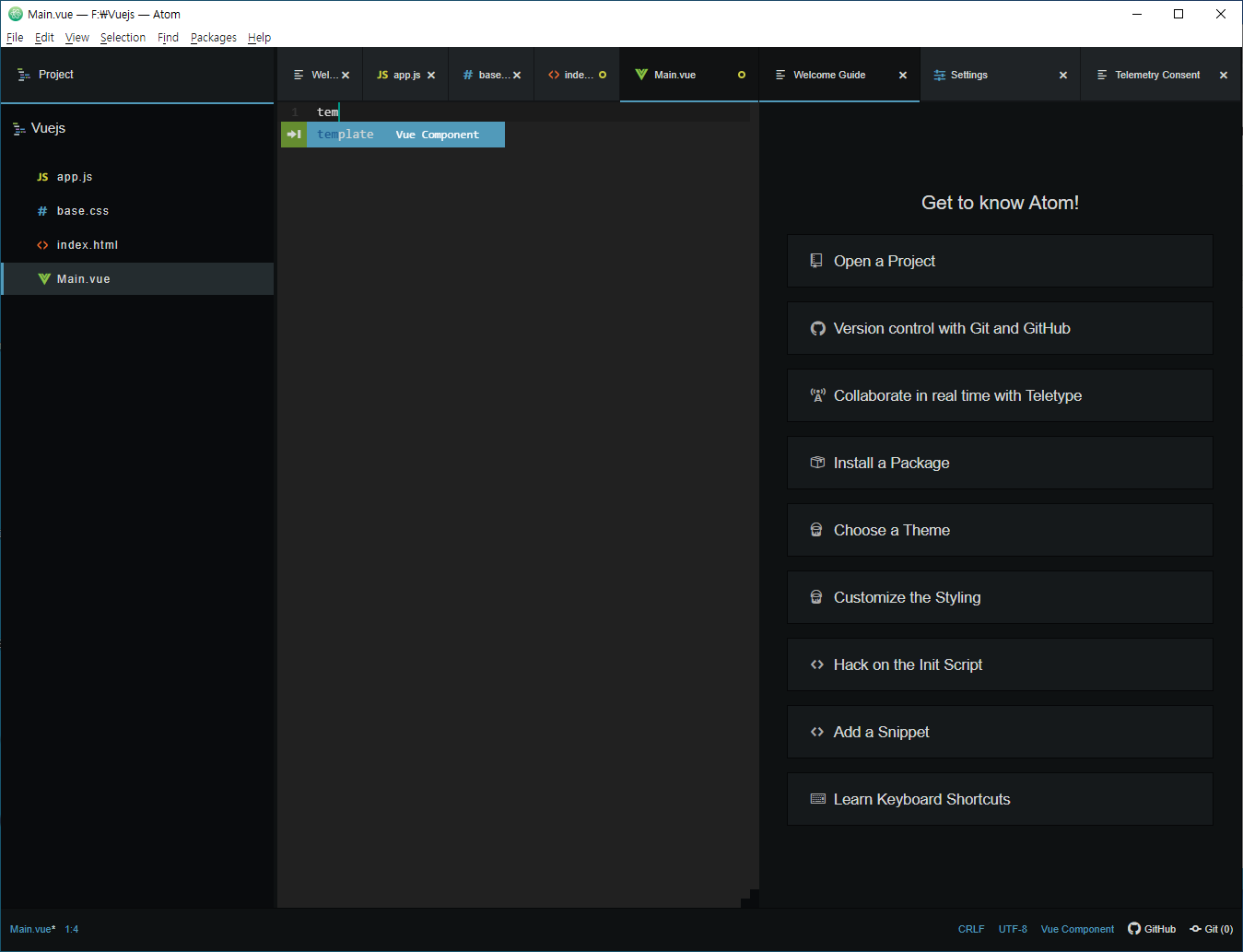
Task: Click the snippet arrow icon in autocomplete popup
Action: point(294,135)
